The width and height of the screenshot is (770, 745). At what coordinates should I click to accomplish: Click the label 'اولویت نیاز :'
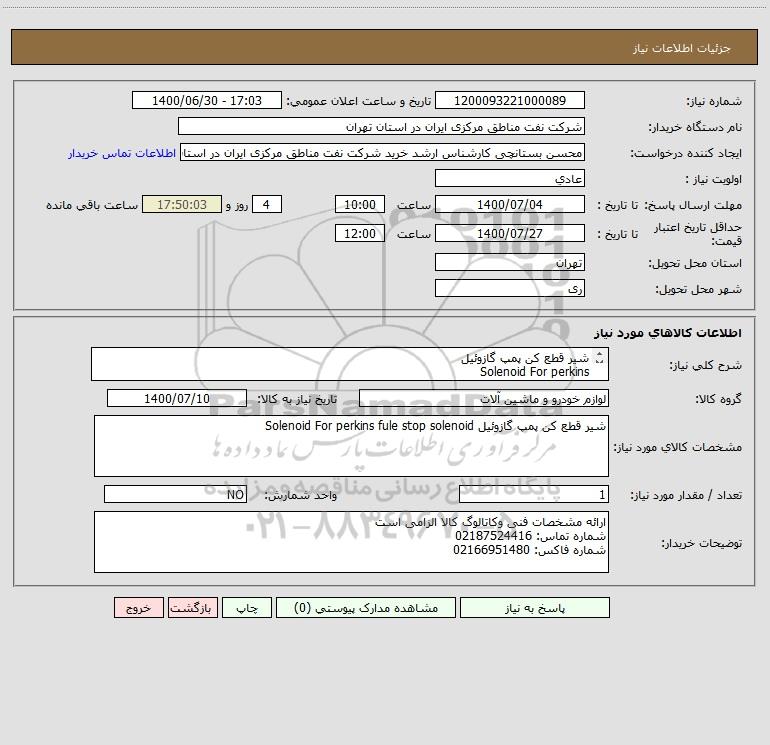pyautogui.click(x=714, y=179)
